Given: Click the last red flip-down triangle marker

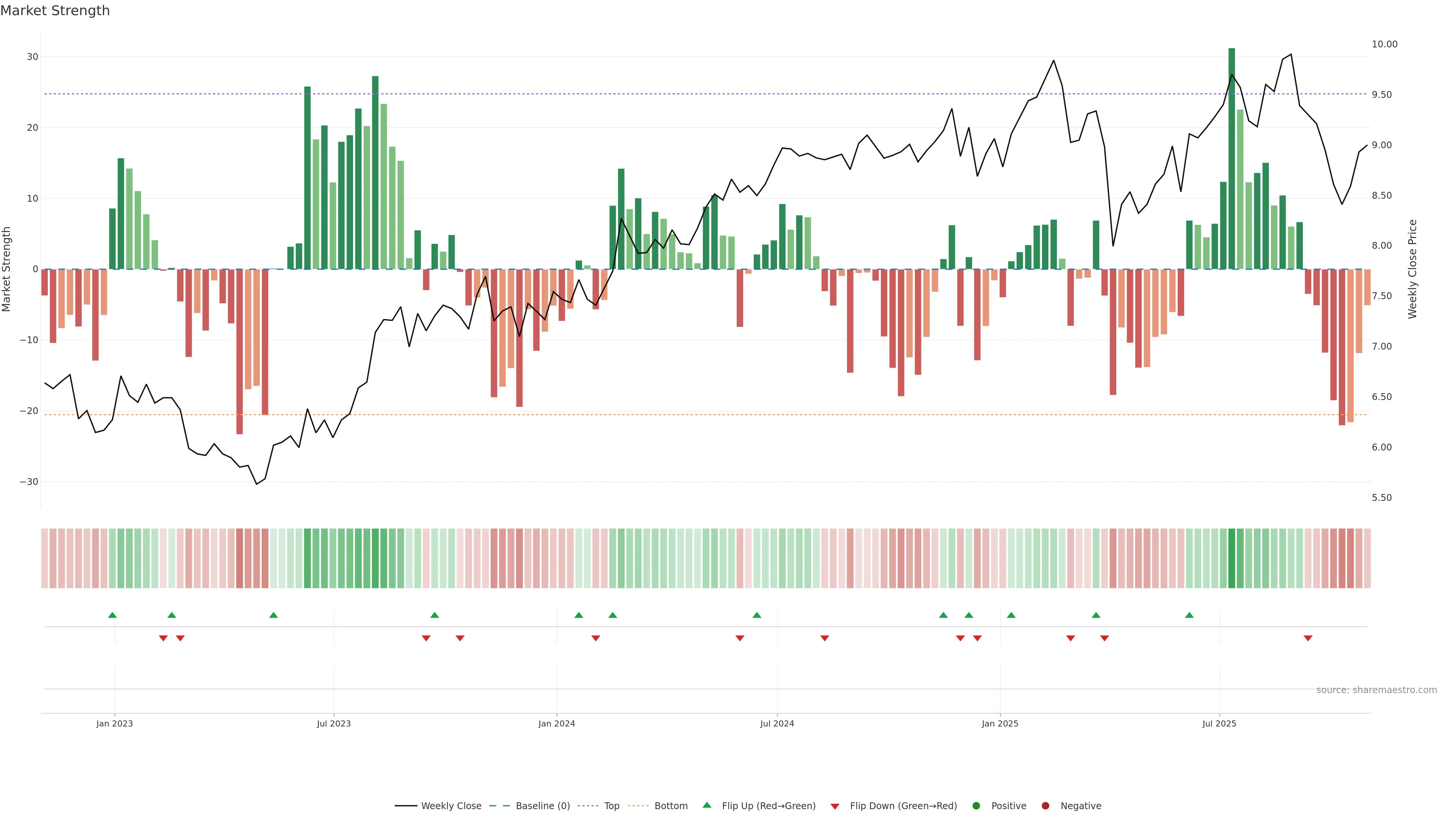Looking at the screenshot, I should (1308, 638).
